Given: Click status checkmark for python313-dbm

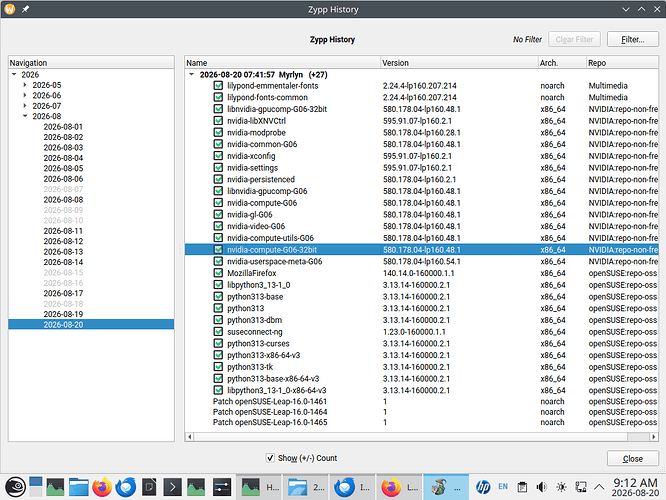Looking at the screenshot, I should 218,320.
